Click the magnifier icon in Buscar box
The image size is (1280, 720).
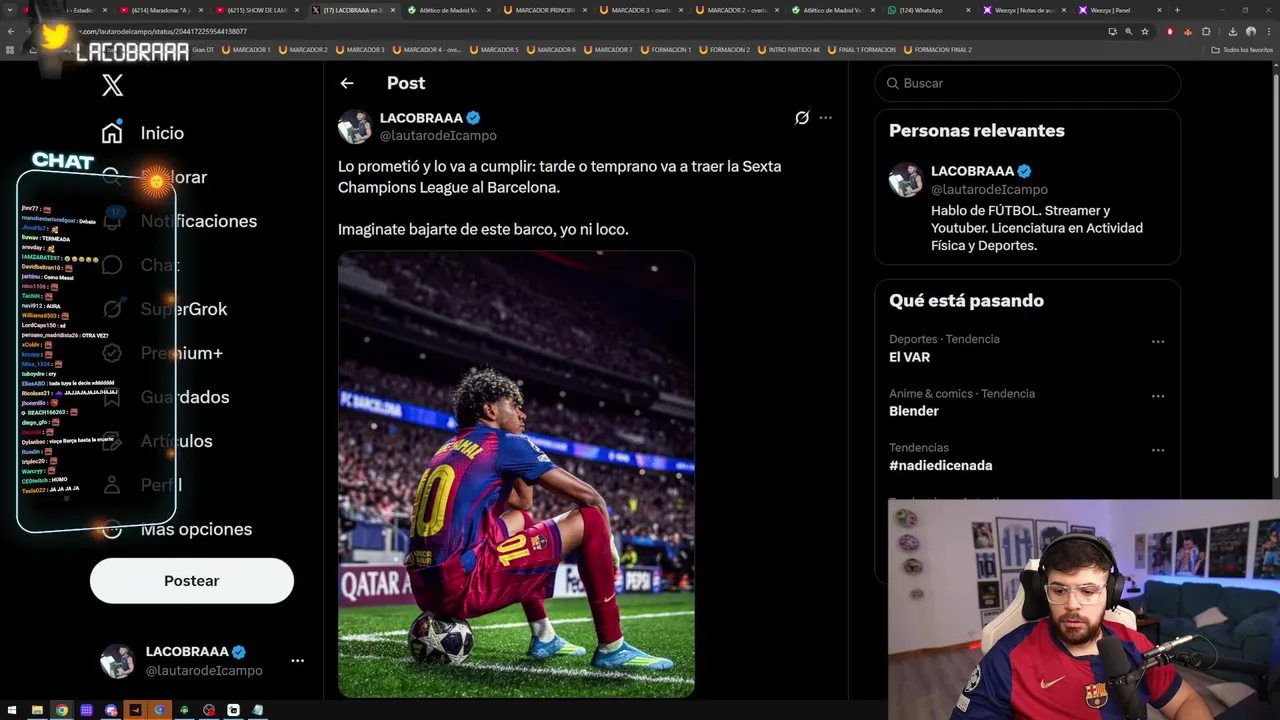[x=892, y=83]
